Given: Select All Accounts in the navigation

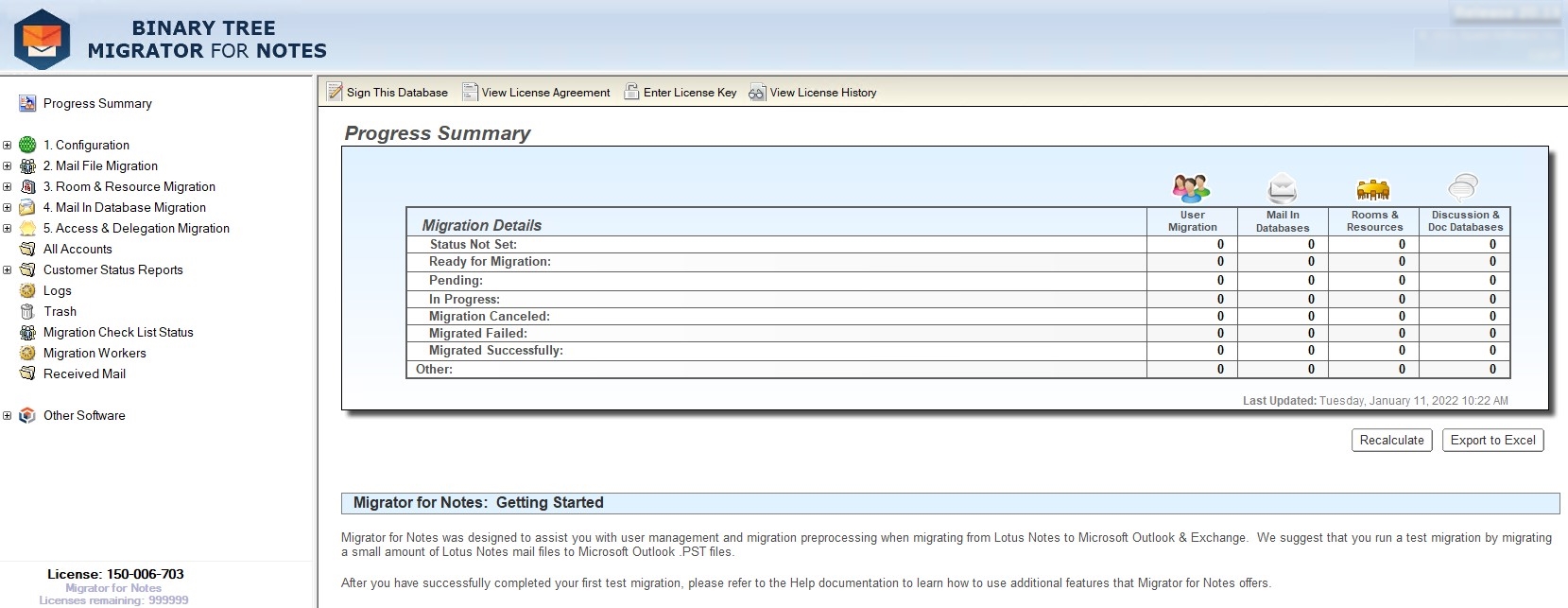Looking at the screenshot, I should pos(78,249).
